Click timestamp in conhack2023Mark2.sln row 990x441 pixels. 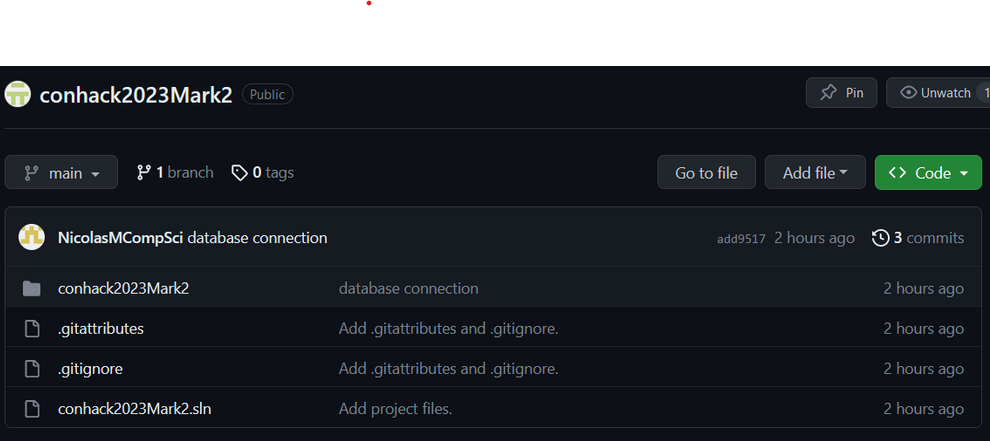tap(924, 409)
